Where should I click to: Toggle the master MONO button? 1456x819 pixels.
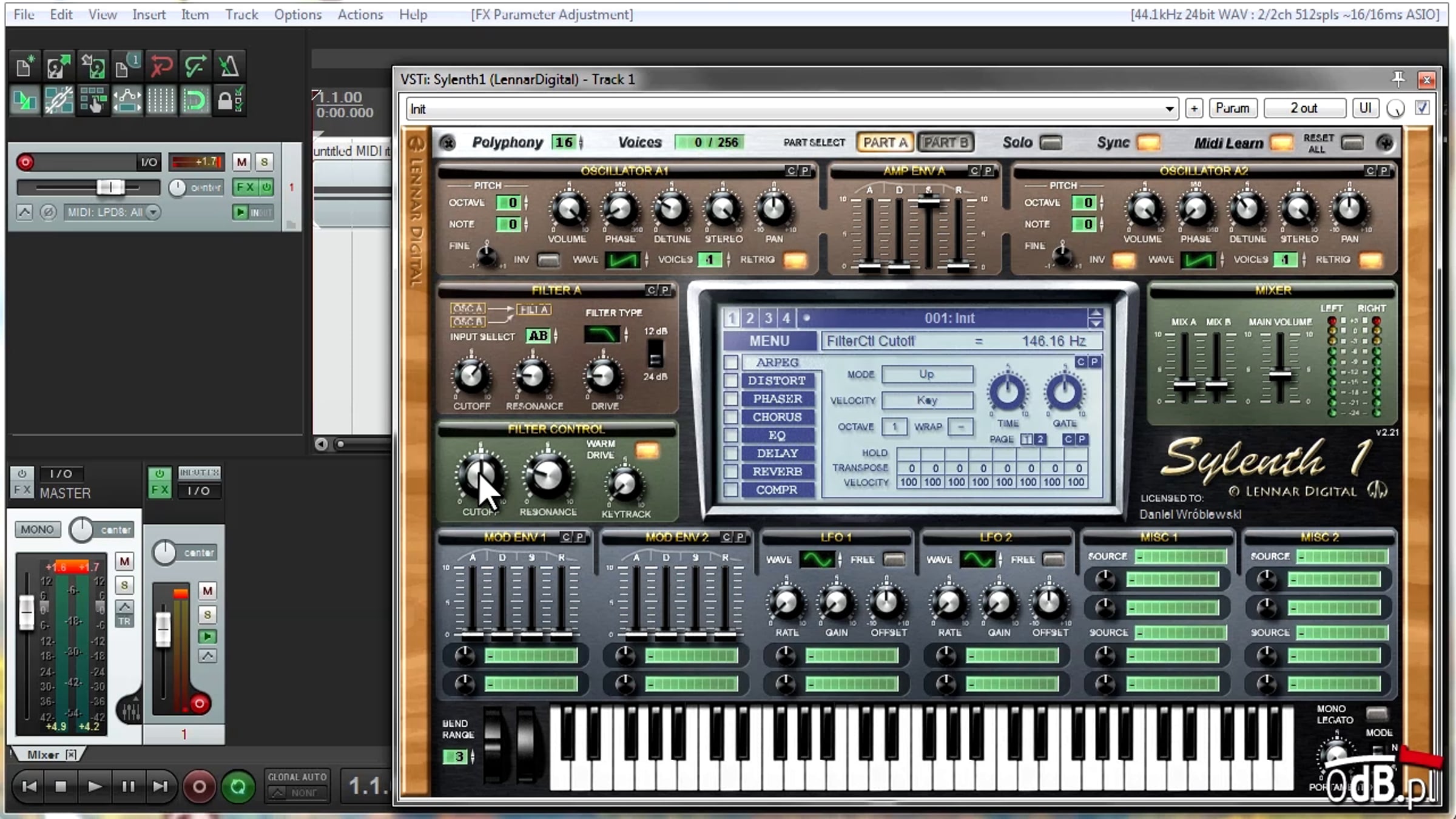[x=37, y=530]
